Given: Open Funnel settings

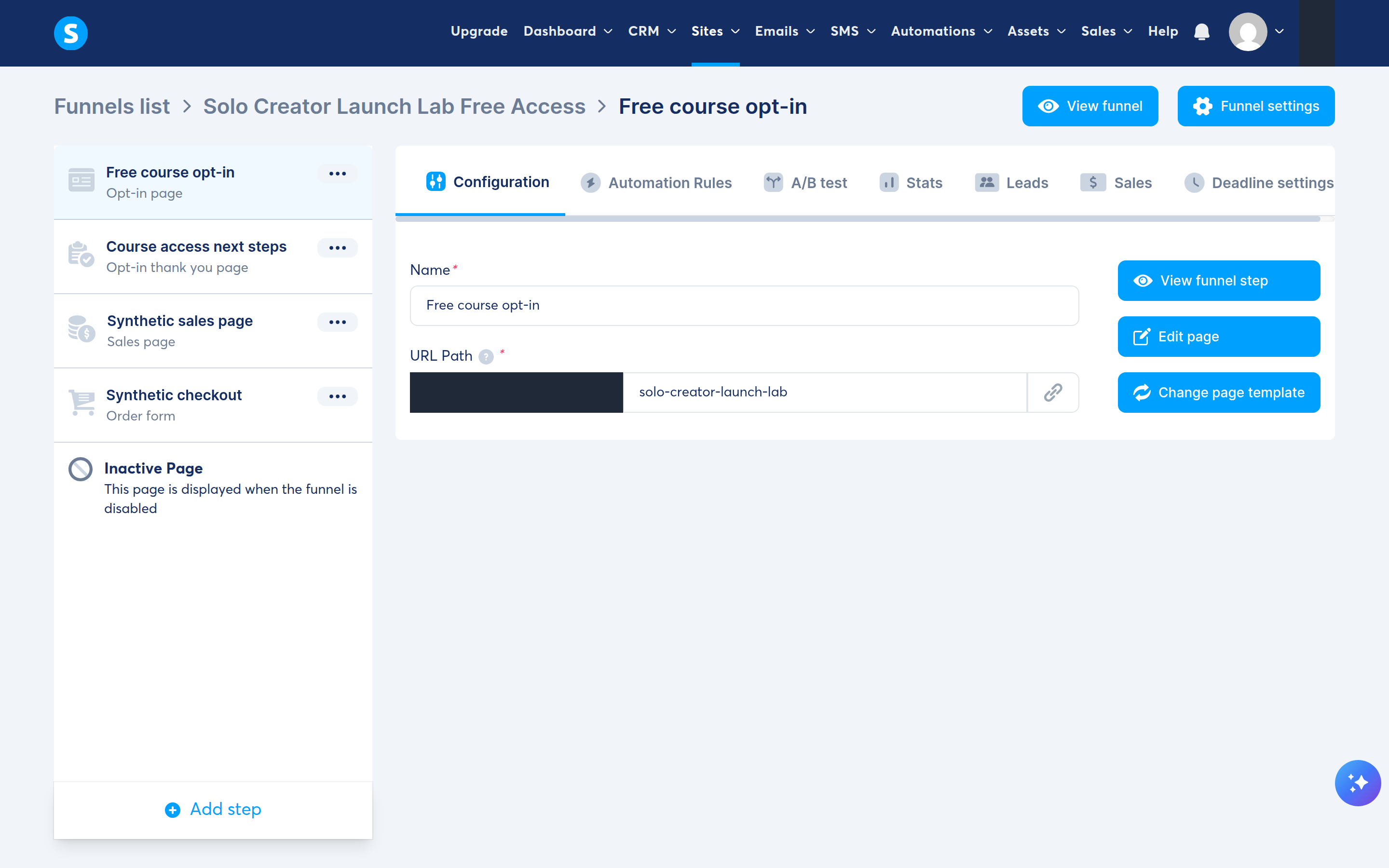Looking at the screenshot, I should tap(1256, 106).
